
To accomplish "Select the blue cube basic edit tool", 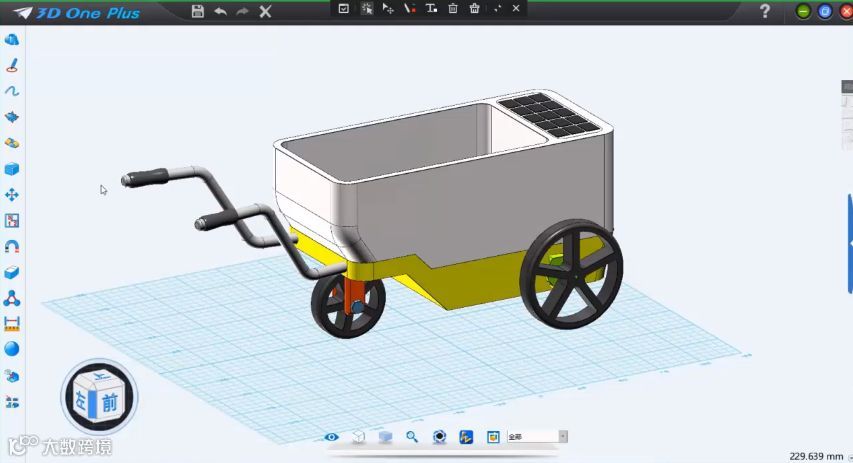I will 11,169.
